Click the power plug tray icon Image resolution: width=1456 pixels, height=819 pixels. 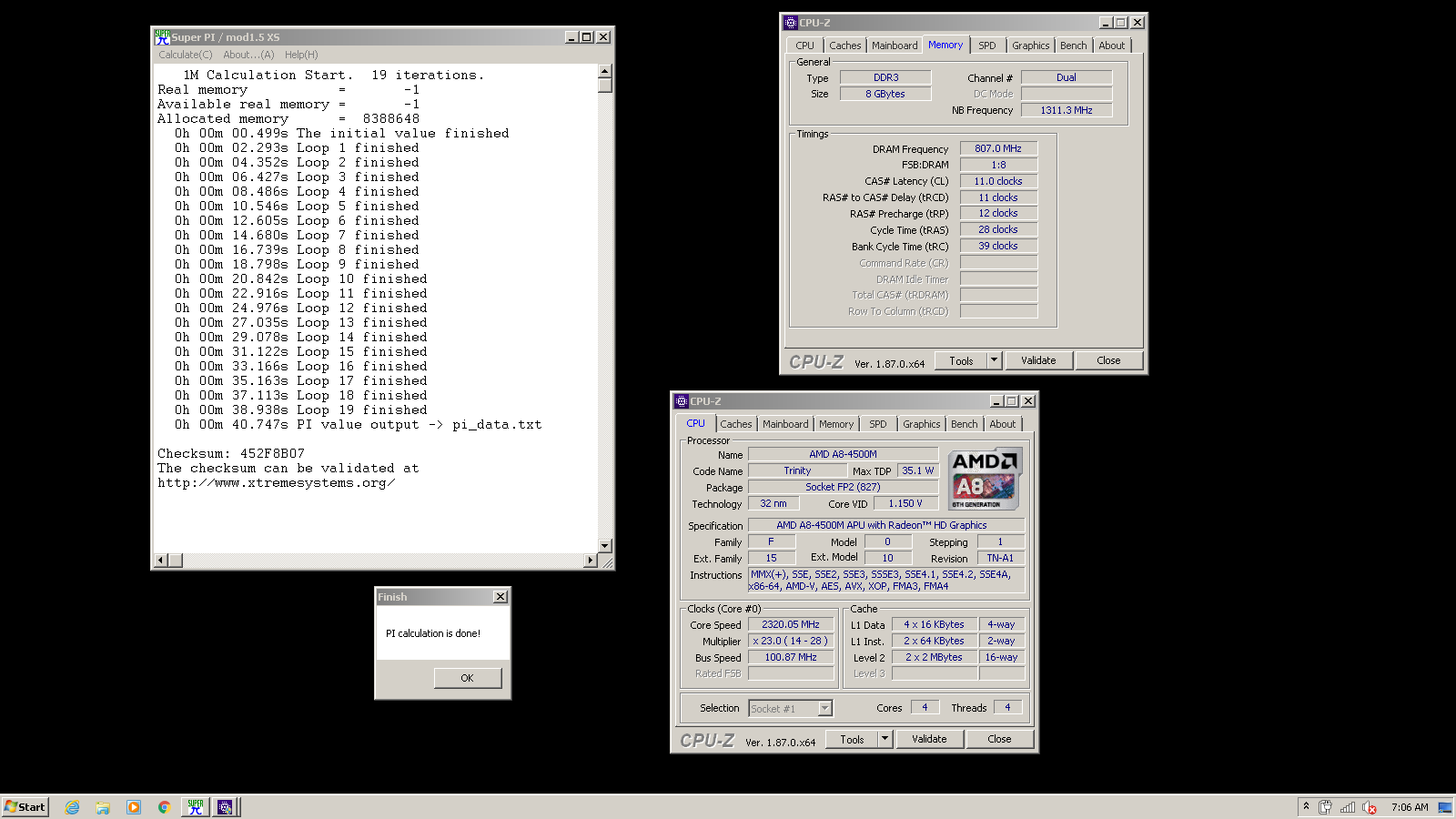pos(1325,807)
